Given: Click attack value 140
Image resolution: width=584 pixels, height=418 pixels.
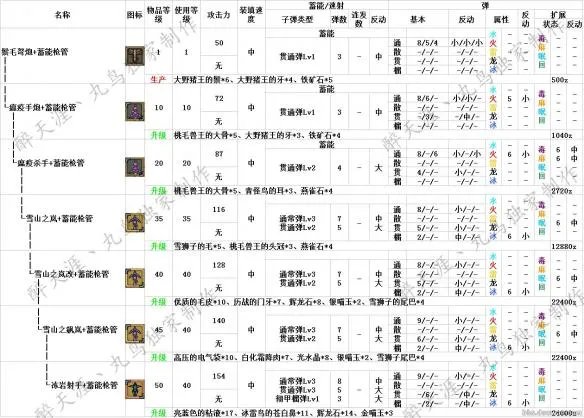Looking at the screenshot, I should pyautogui.click(x=219, y=320).
